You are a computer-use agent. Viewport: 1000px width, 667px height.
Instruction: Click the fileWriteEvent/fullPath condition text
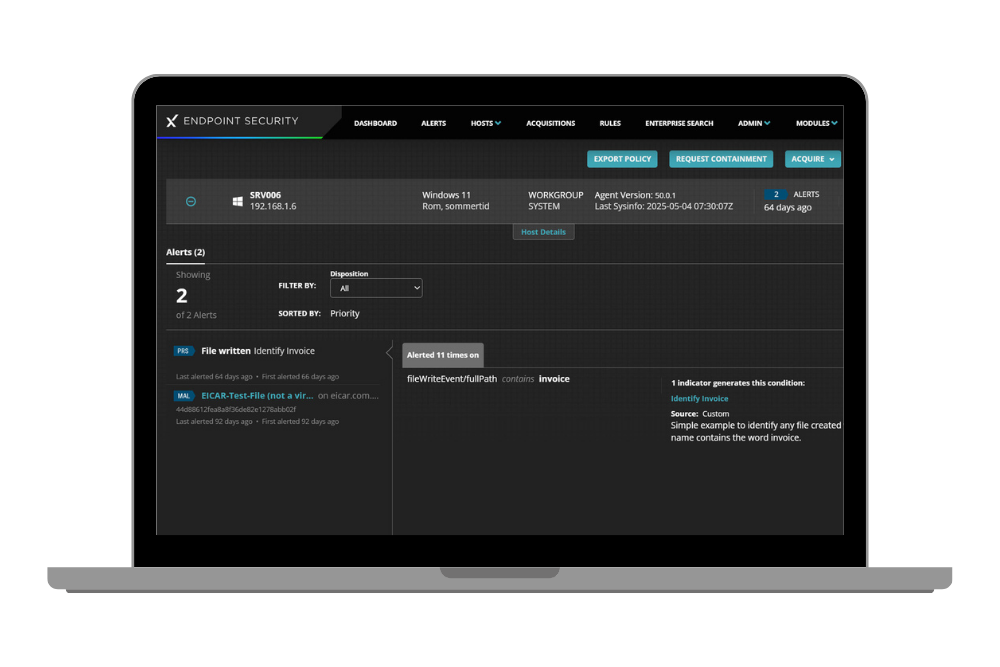452,379
